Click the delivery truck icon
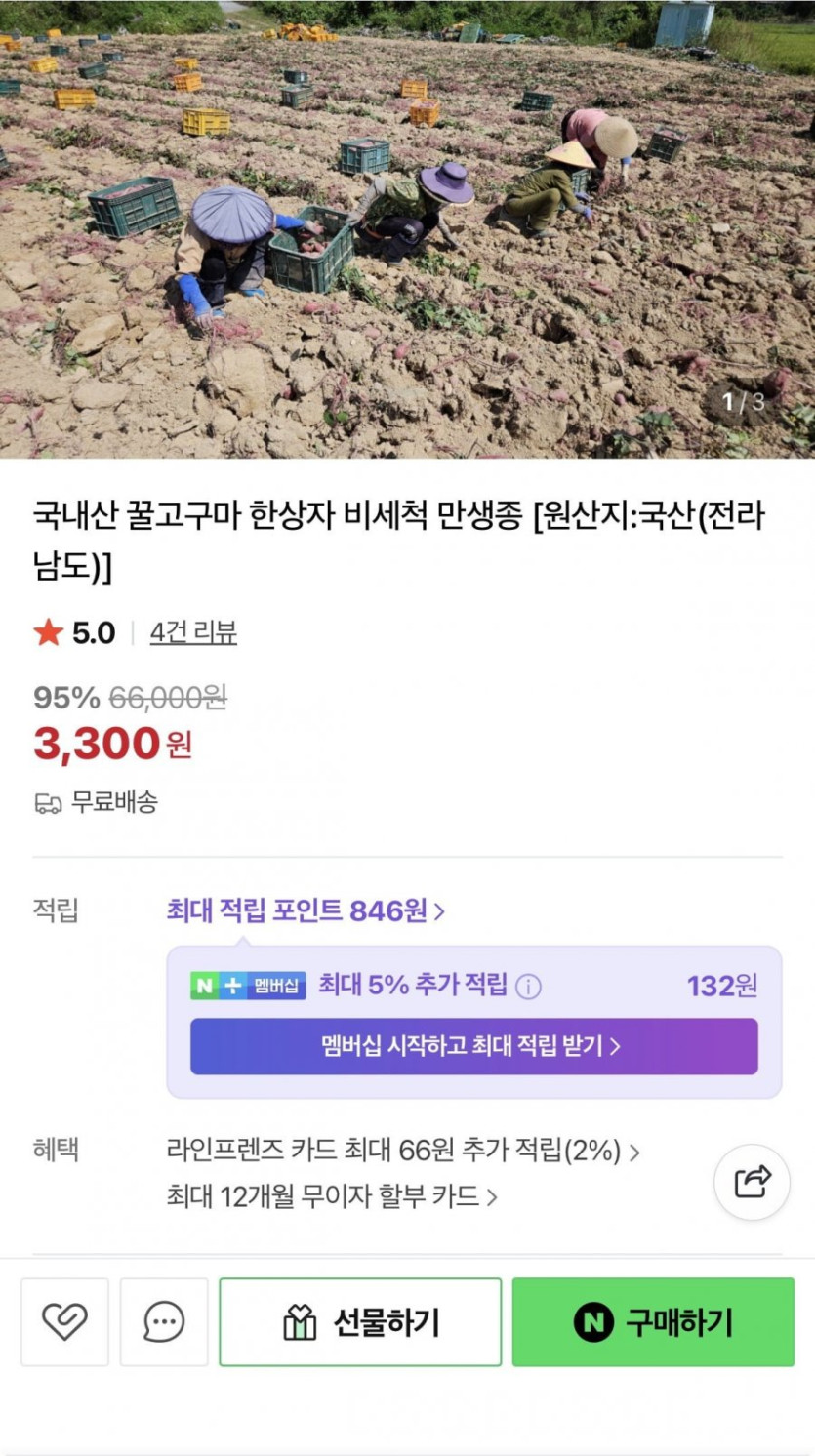815x1456 pixels. pyautogui.click(x=48, y=803)
